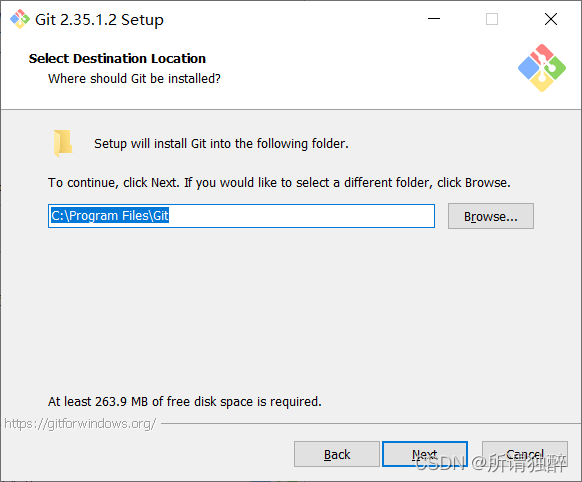
Task: Cancel the Git installation
Action: click(524, 454)
